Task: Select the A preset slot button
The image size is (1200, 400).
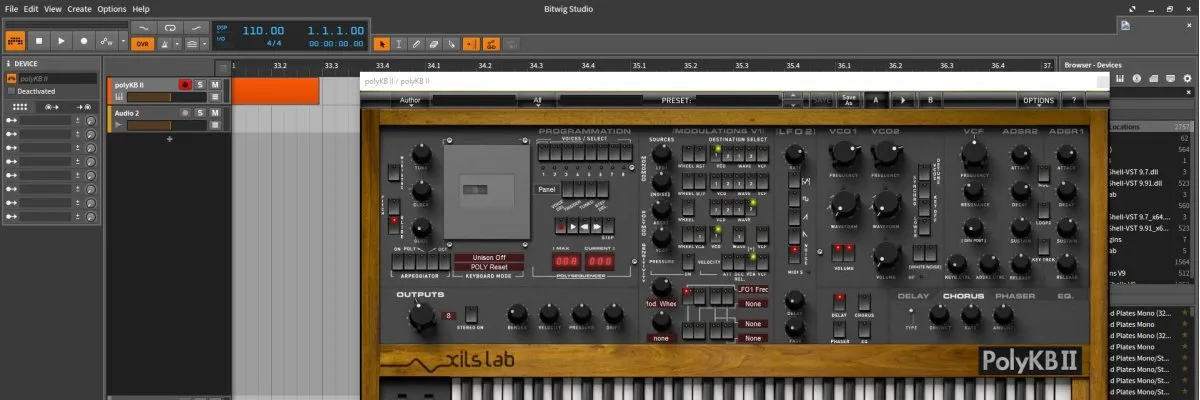Action: (876, 100)
